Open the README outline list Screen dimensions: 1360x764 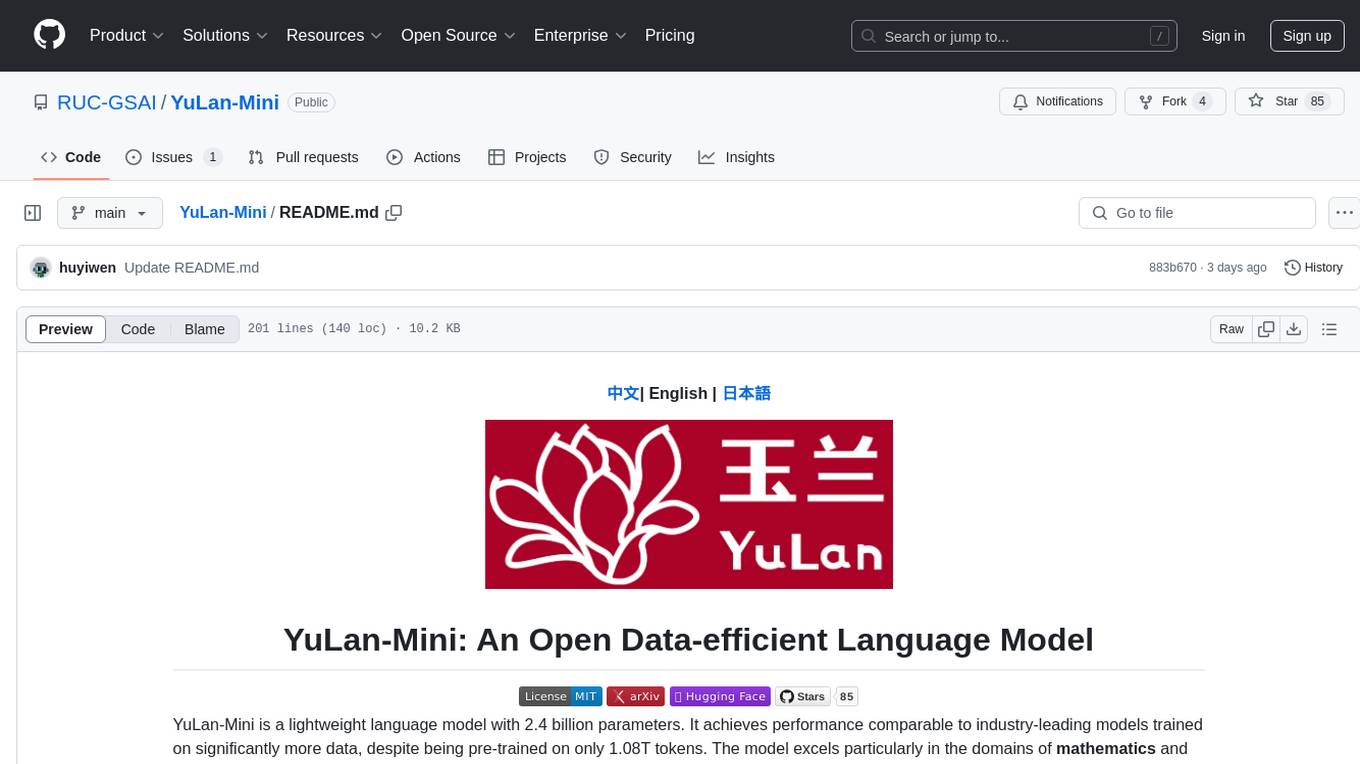point(1329,329)
